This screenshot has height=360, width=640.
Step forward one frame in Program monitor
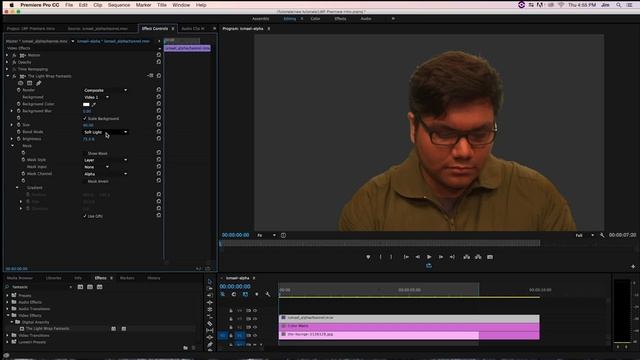(x=441, y=257)
